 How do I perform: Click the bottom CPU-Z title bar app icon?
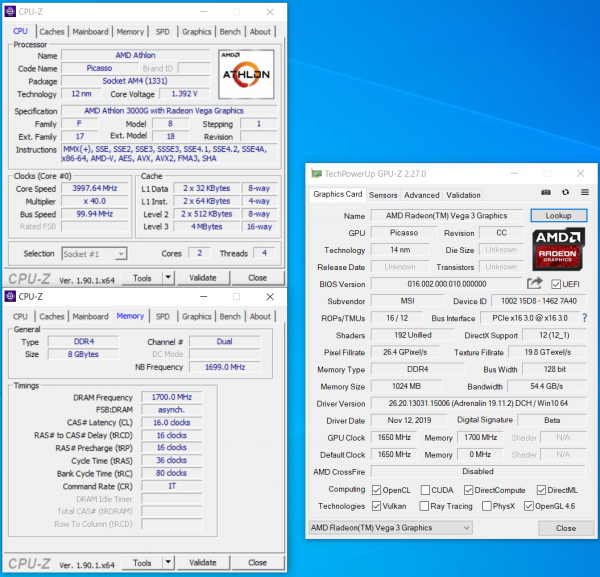click(x=10, y=296)
